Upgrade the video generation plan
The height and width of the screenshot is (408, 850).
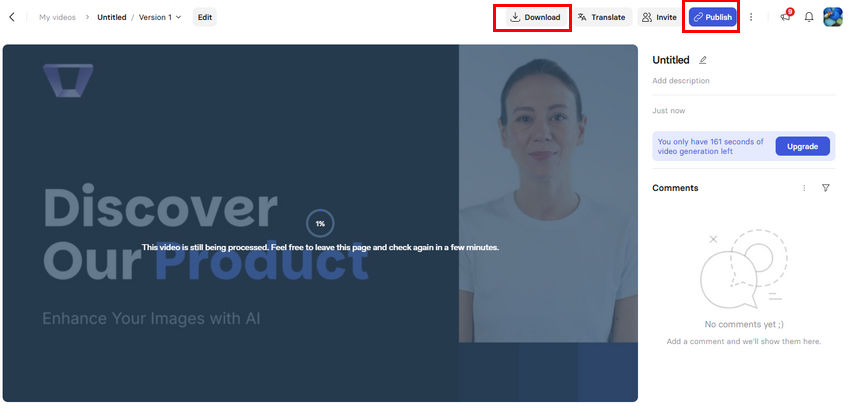click(x=802, y=146)
